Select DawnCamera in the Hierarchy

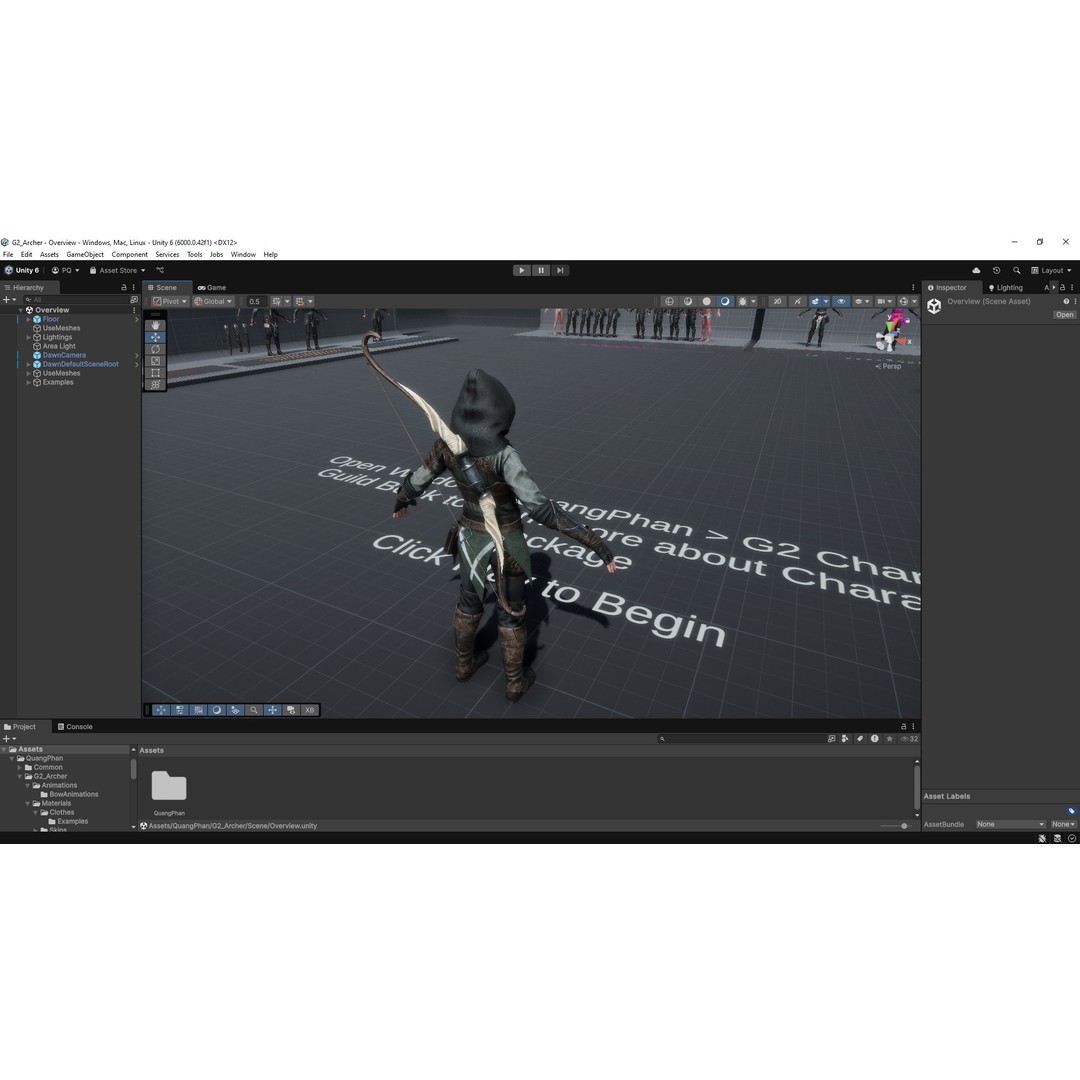[64, 355]
